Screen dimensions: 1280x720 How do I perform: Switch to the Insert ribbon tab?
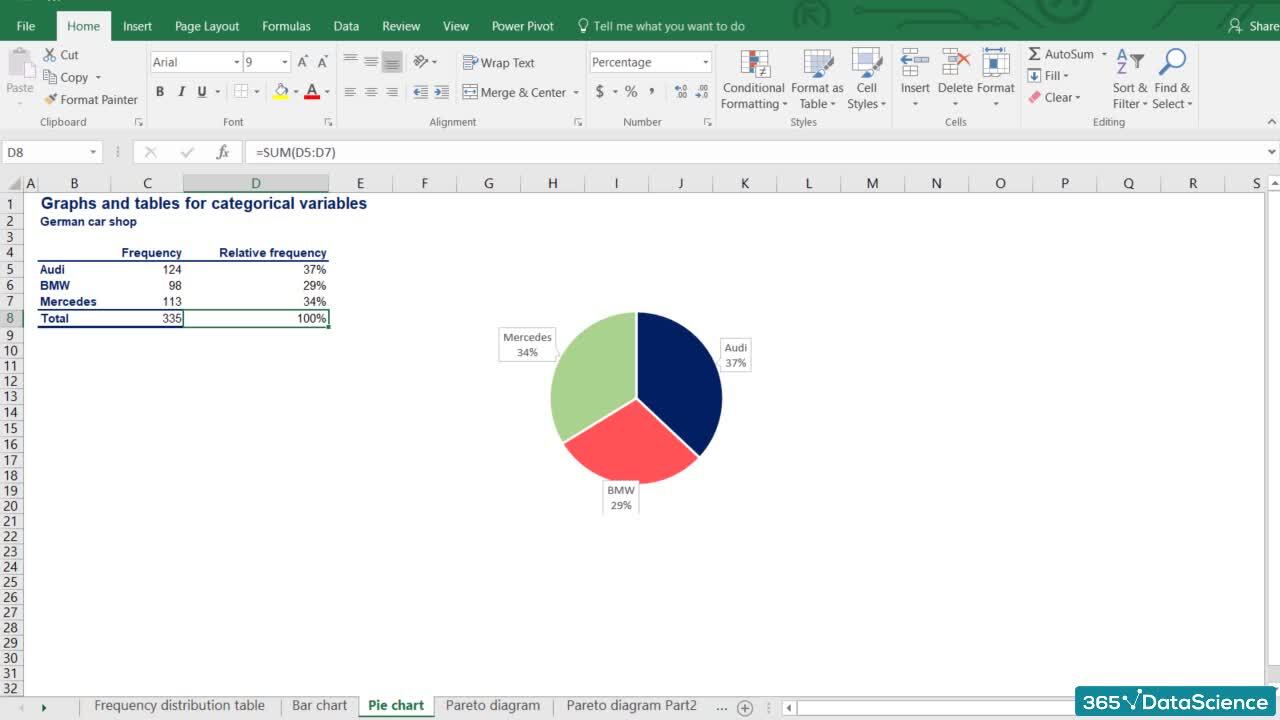tap(137, 26)
